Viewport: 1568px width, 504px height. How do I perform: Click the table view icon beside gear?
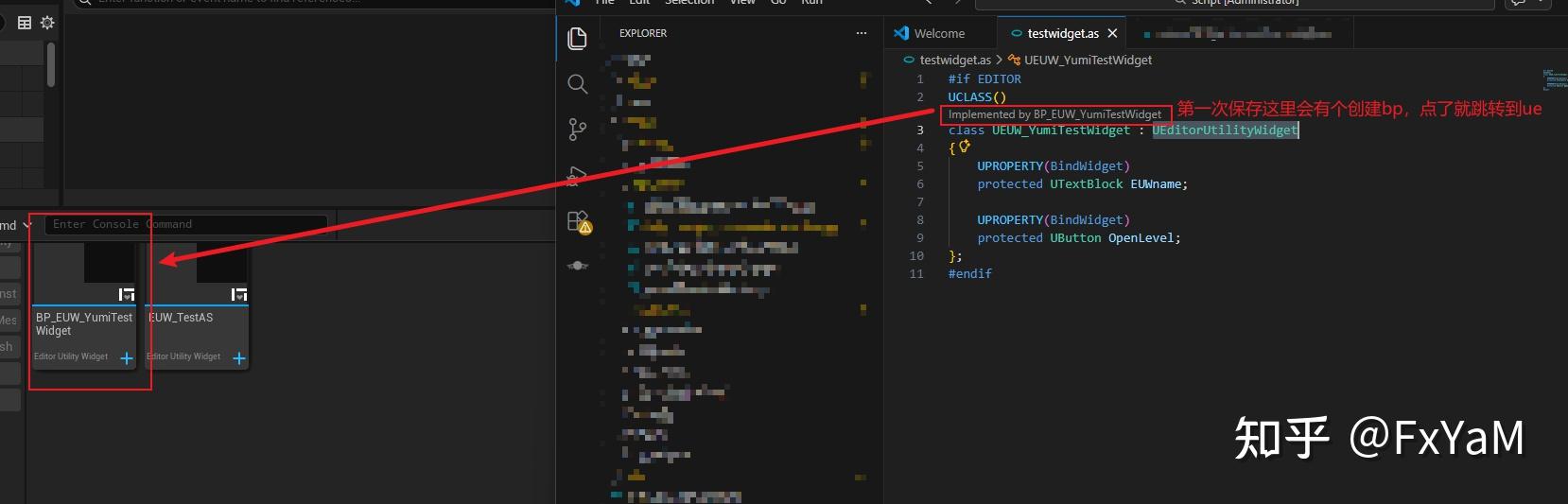pyautogui.click(x=25, y=22)
